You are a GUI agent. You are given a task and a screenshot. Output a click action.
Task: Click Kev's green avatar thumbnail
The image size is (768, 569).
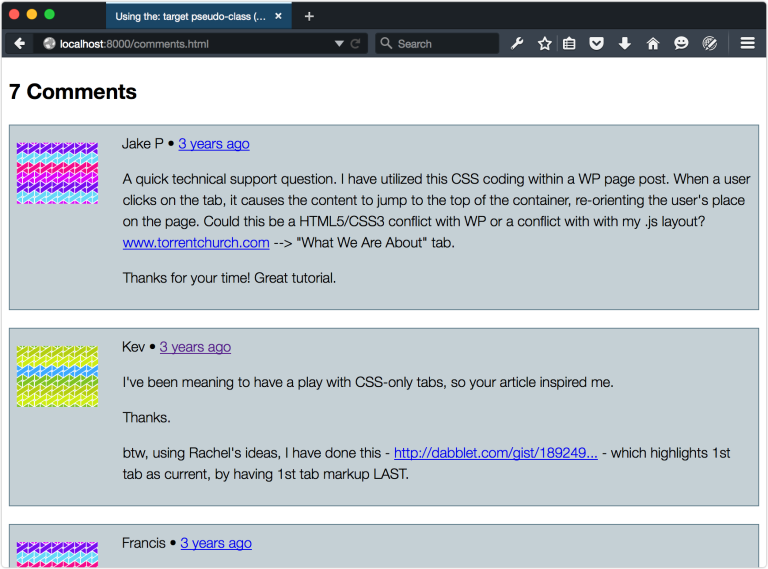tap(57, 376)
